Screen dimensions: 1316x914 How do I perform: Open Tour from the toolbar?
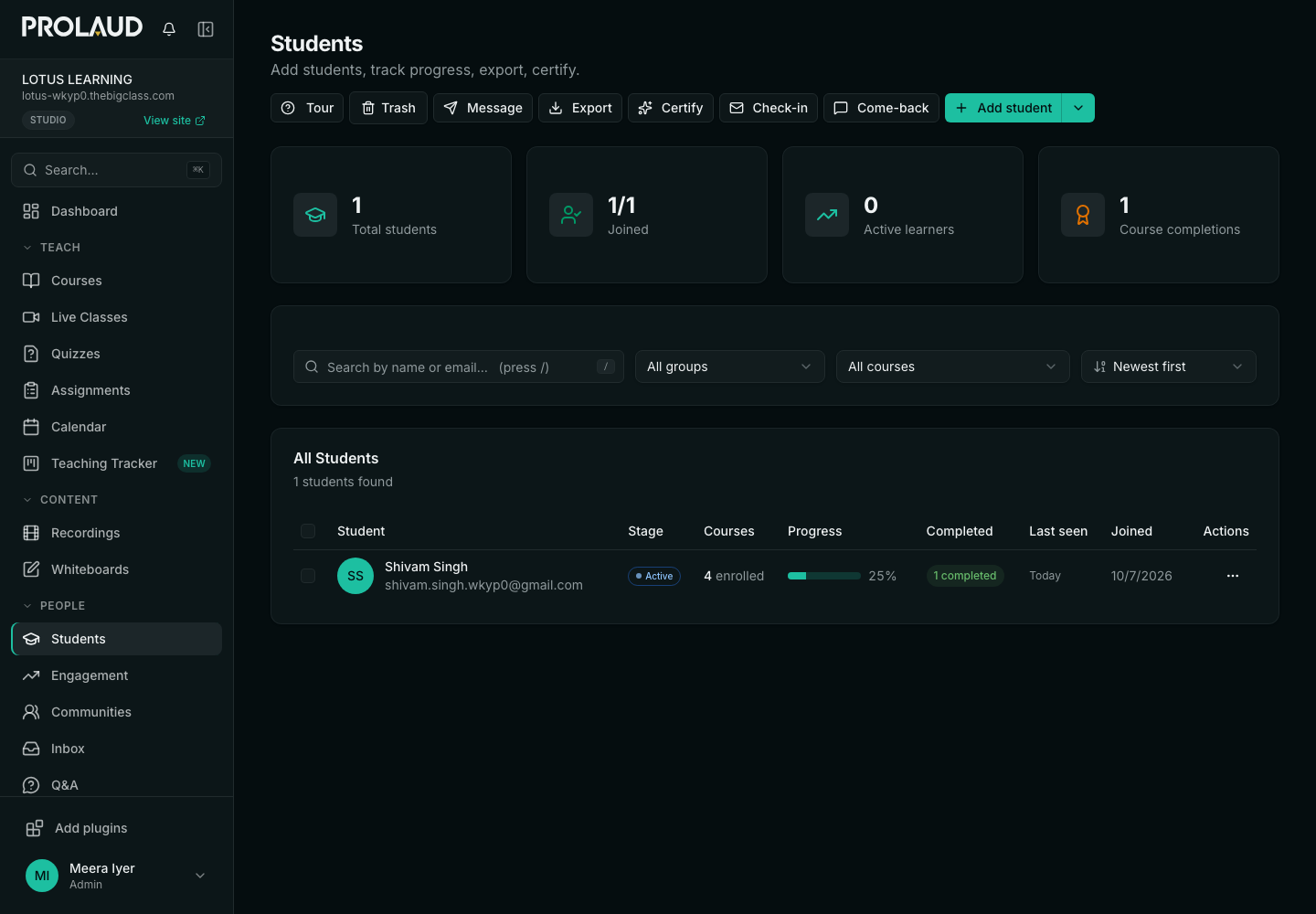(x=307, y=108)
